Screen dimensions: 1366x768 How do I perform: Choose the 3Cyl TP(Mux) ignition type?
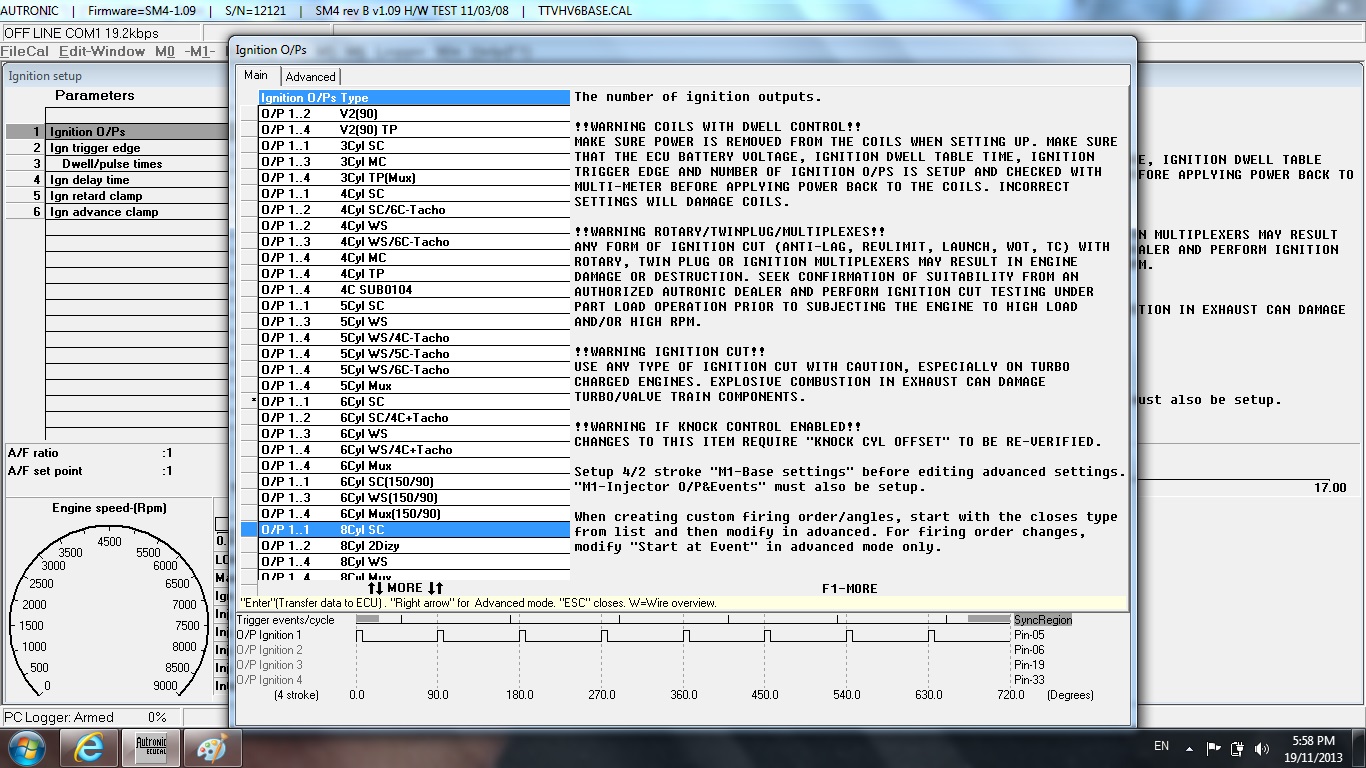tap(414, 178)
